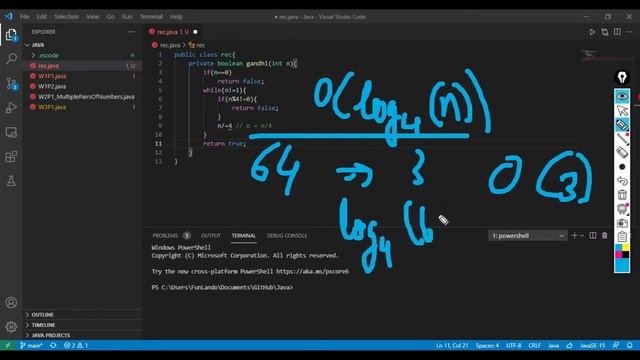Open the Source Control view
Viewport: 640px width, 360px height.
point(11,84)
